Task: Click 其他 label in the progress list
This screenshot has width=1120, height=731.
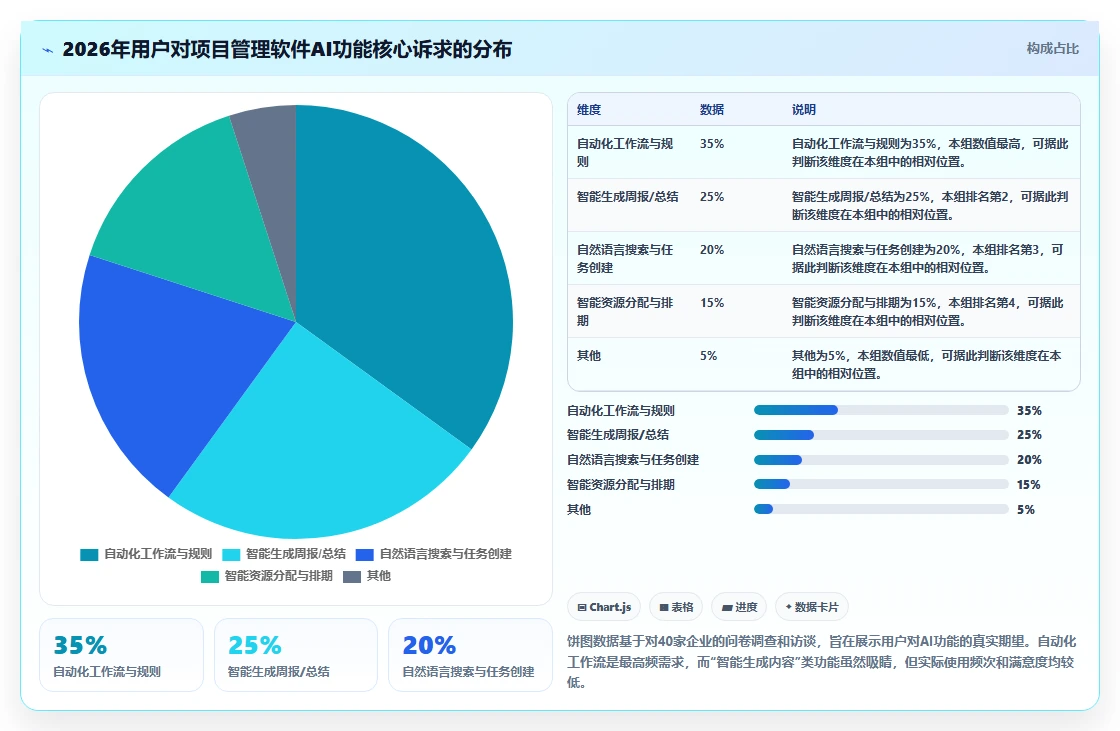Action: [579, 509]
